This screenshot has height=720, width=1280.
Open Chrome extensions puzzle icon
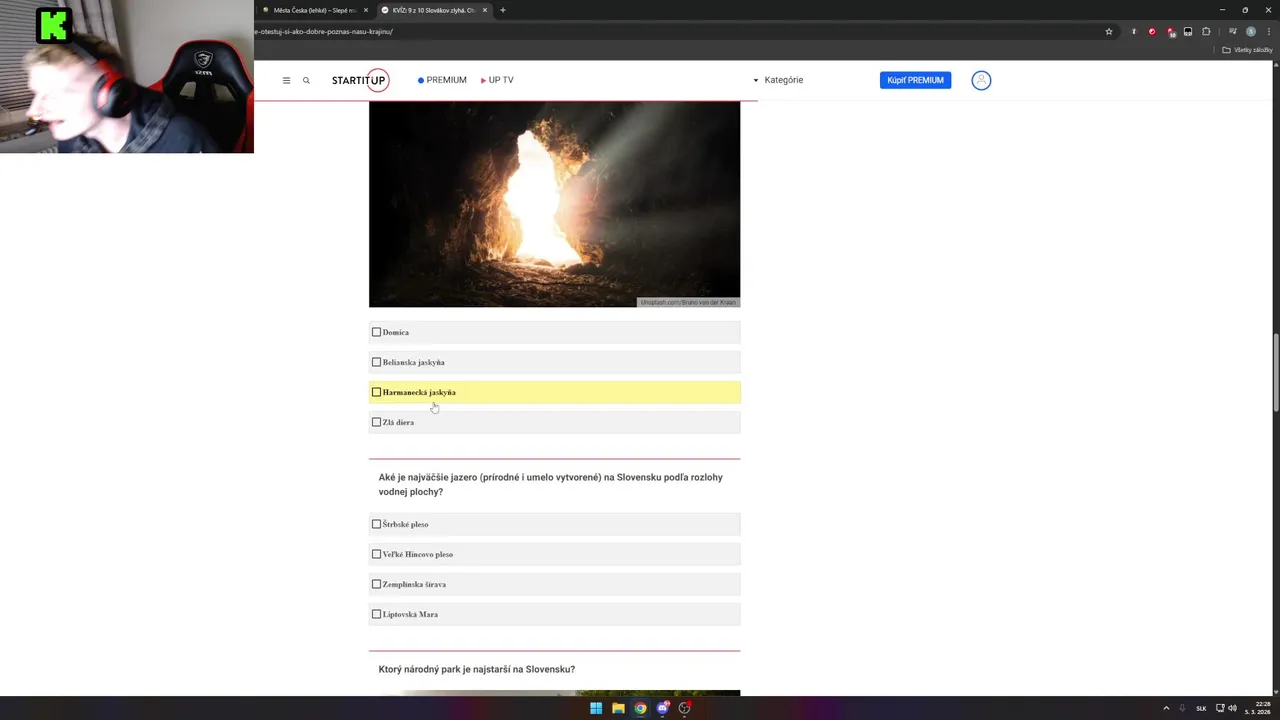click(x=1206, y=31)
